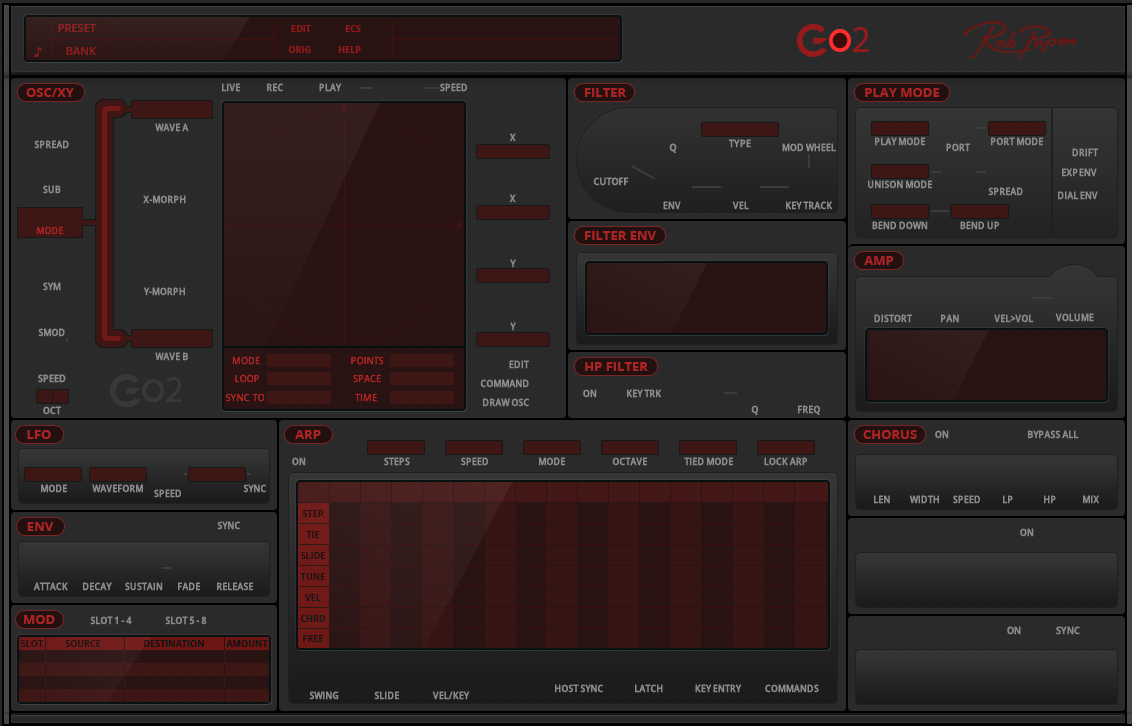Open the ECS menu
This screenshot has height=726, width=1132.
point(352,29)
